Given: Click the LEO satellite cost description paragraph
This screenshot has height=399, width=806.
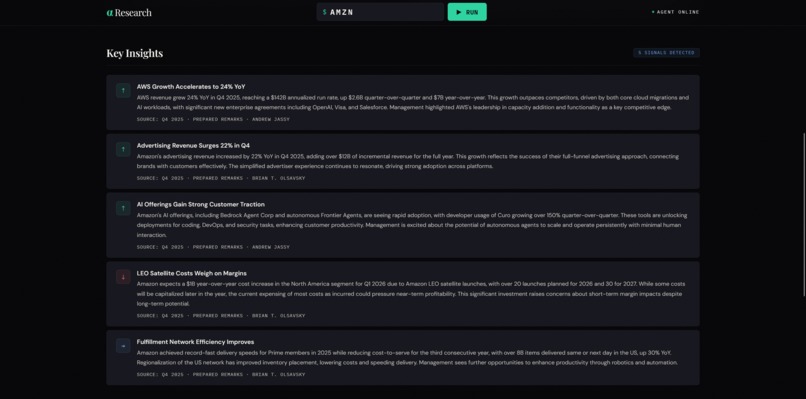Looking at the screenshot, I should click(x=411, y=294).
